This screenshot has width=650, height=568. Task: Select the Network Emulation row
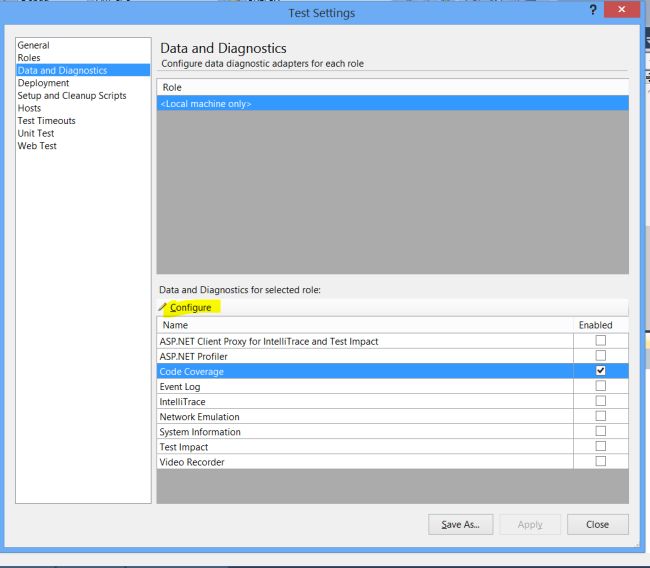click(x=365, y=416)
